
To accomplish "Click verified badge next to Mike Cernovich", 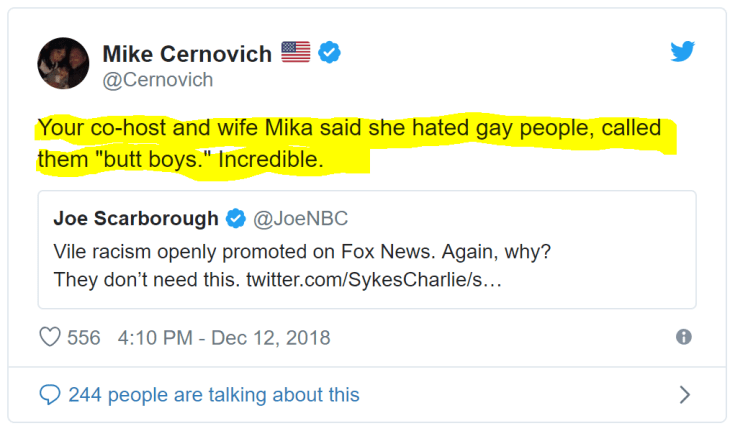I will pyautogui.click(x=329, y=53).
